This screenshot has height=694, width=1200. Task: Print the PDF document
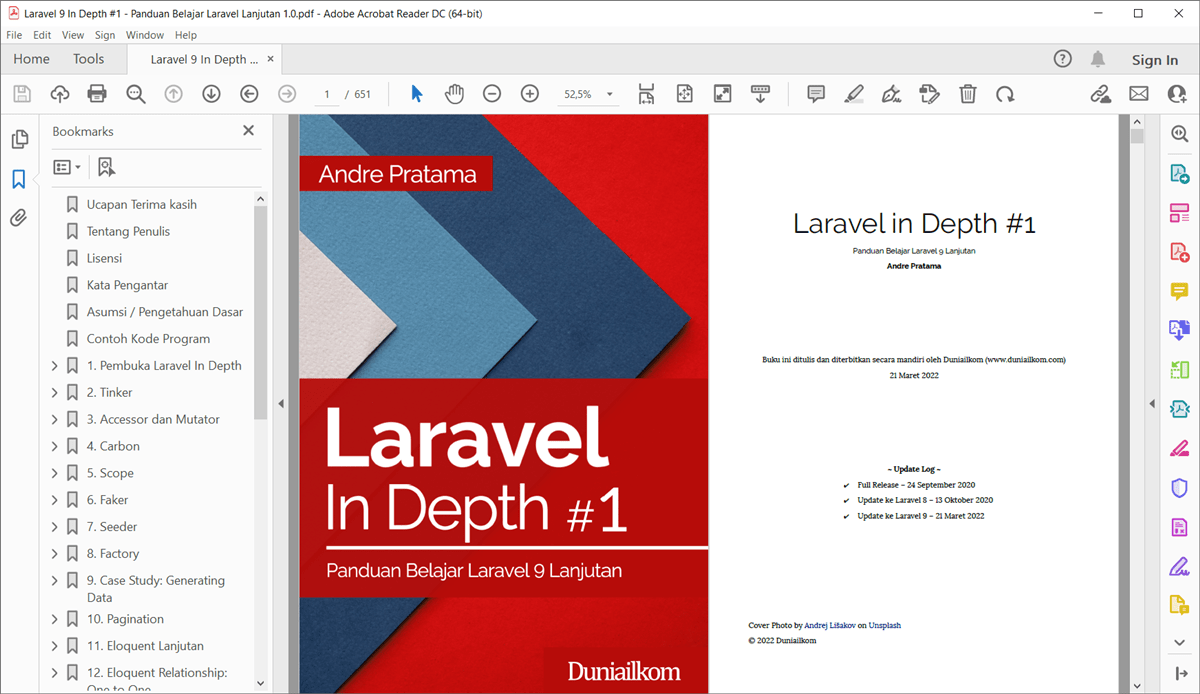97,94
